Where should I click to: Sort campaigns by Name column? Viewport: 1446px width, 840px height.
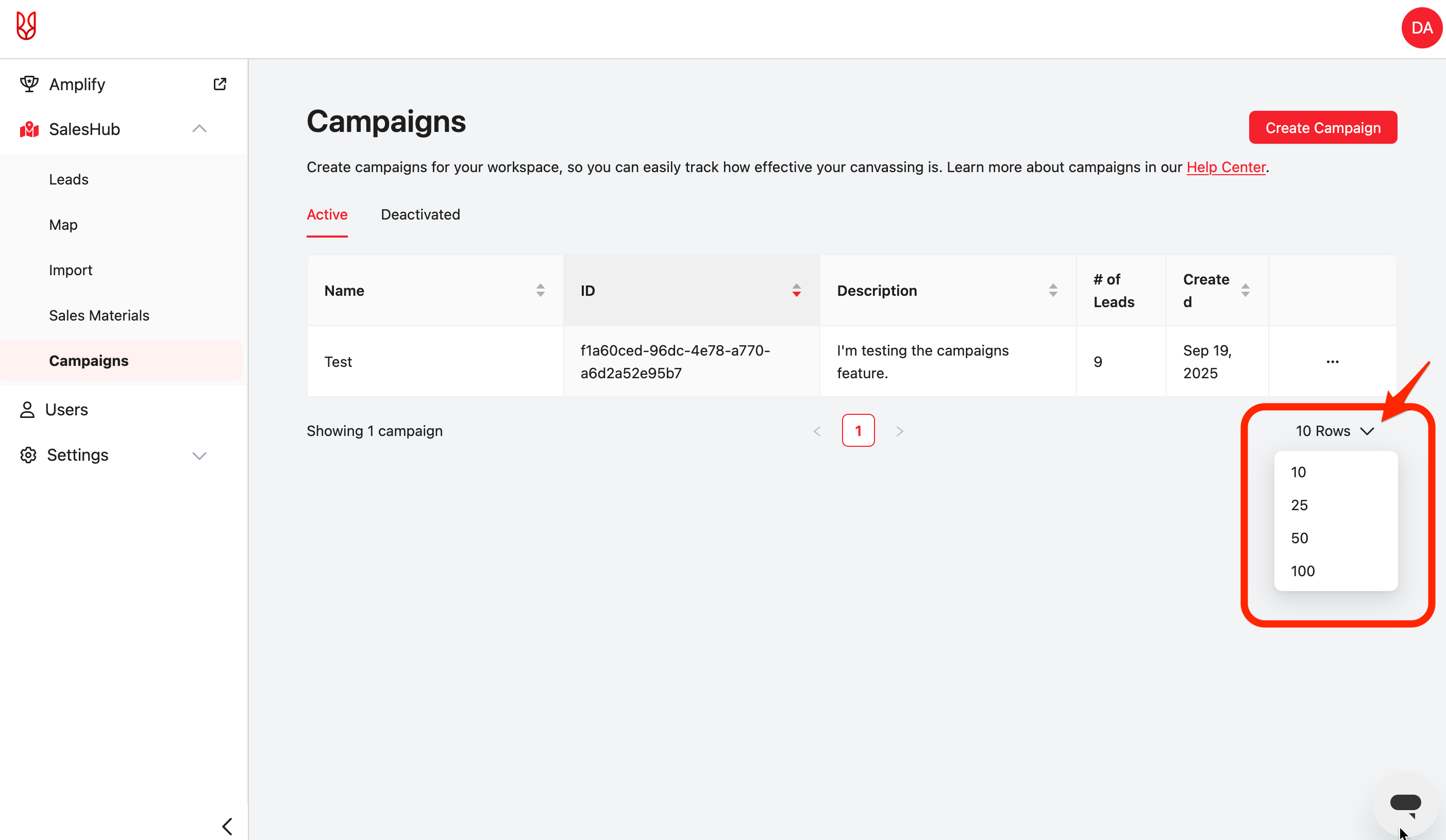tap(540, 290)
